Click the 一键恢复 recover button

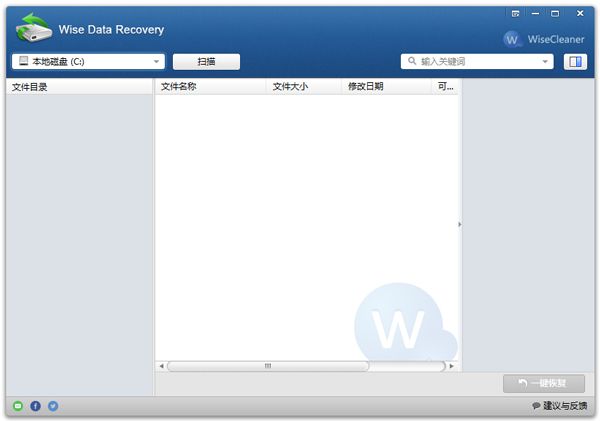(544, 383)
